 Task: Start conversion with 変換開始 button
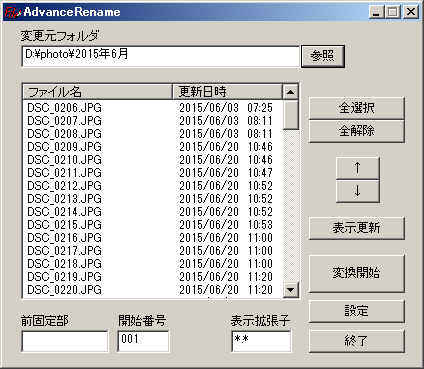tap(356, 274)
